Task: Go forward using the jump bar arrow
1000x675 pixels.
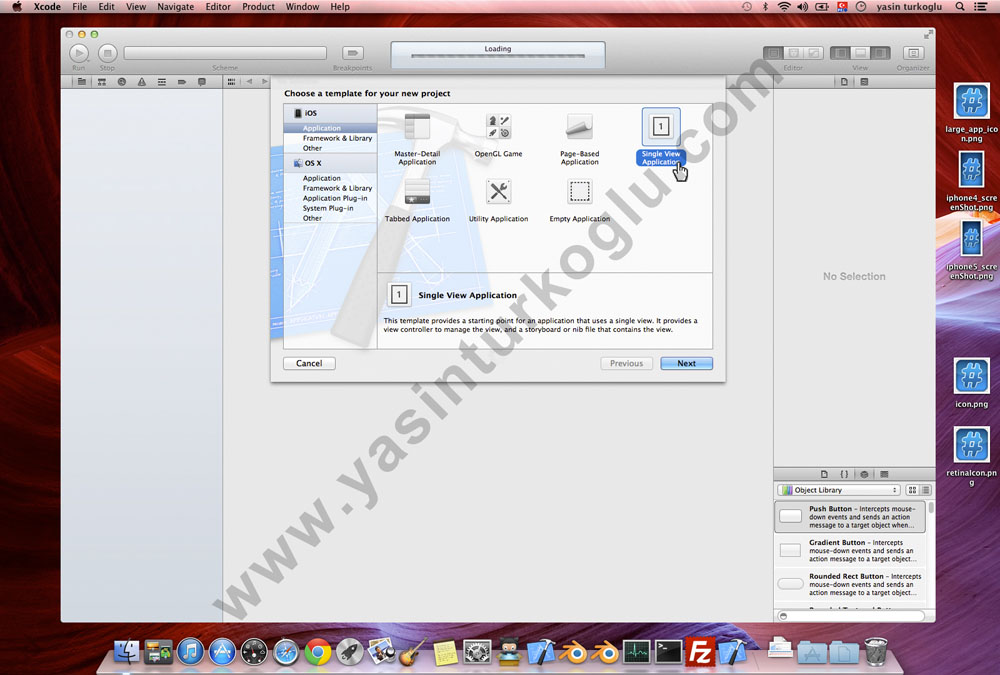Action: (x=265, y=82)
